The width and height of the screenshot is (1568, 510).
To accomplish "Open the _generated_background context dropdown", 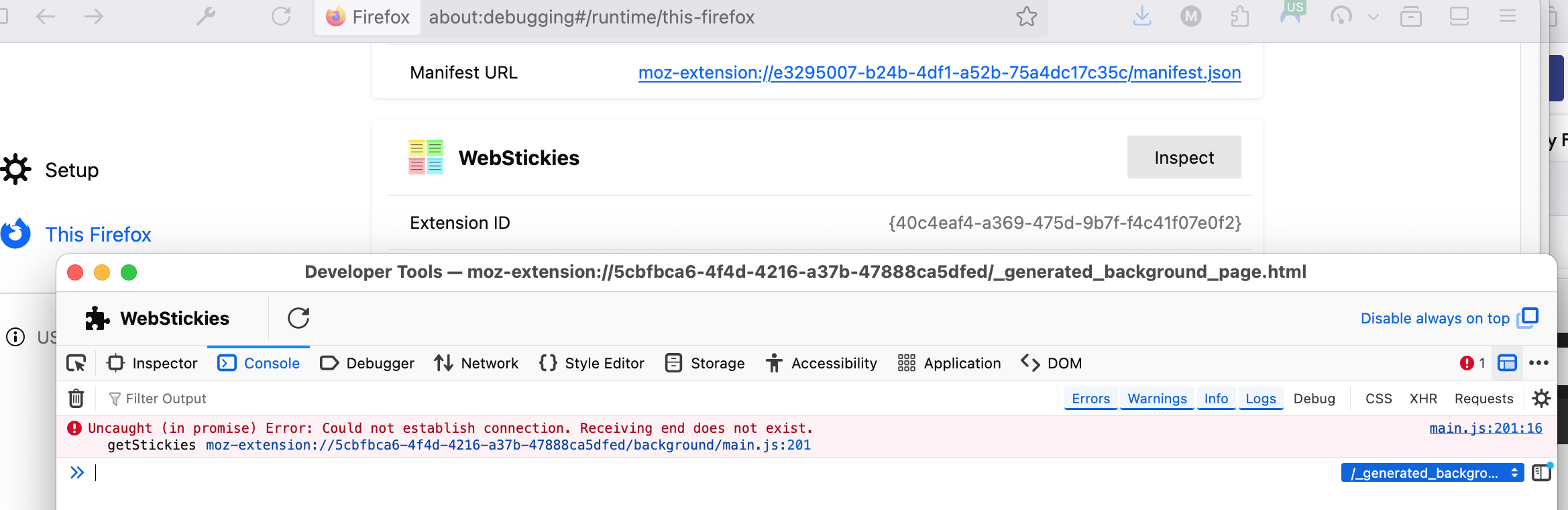I will pos(1432,473).
